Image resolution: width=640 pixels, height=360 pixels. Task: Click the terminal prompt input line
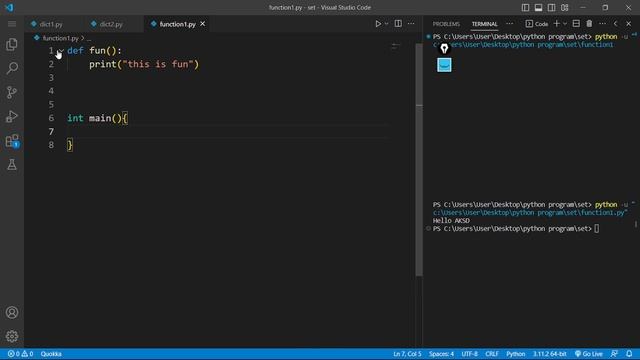click(516, 229)
